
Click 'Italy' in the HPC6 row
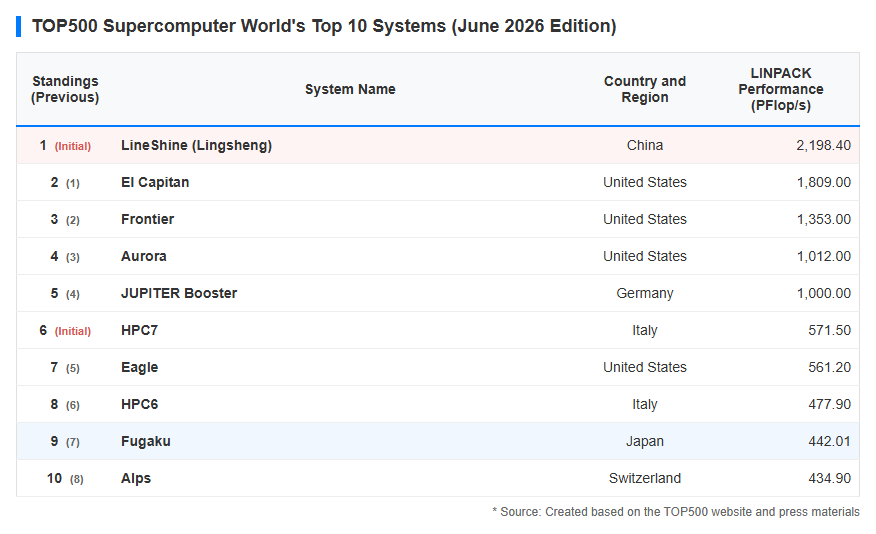[x=645, y=404]
